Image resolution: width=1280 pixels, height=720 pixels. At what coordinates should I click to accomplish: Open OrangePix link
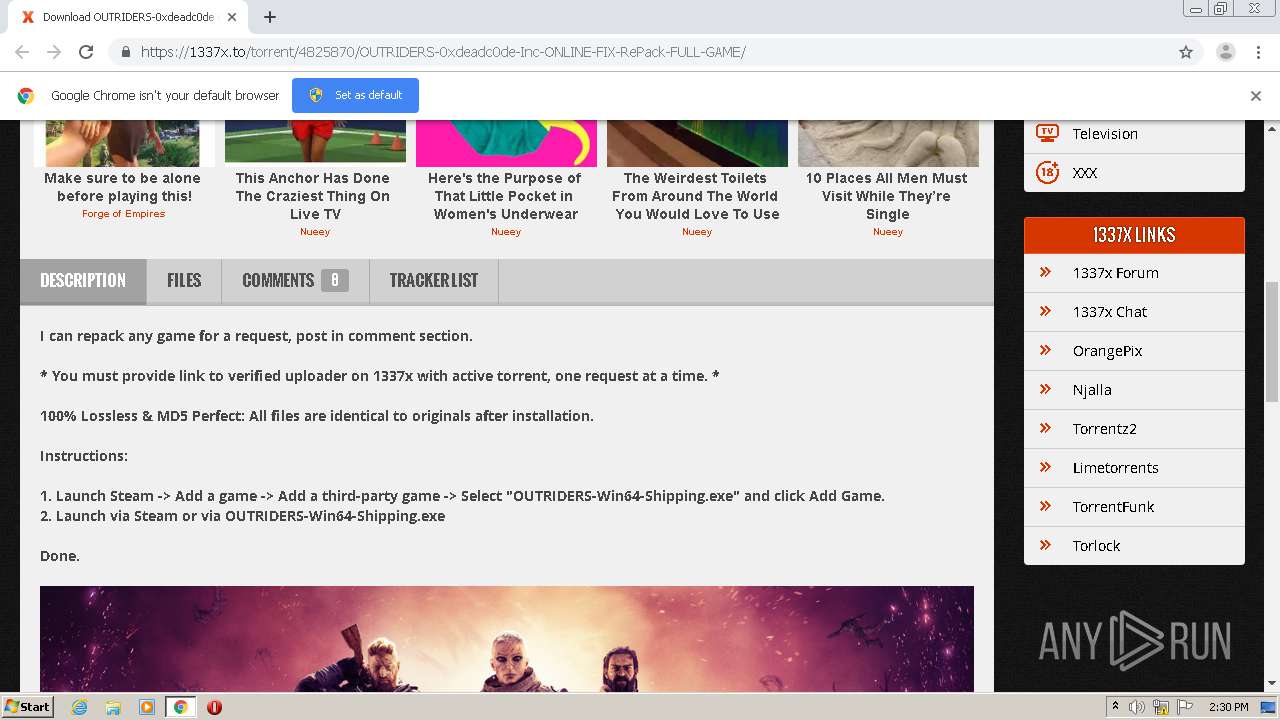1107,351
